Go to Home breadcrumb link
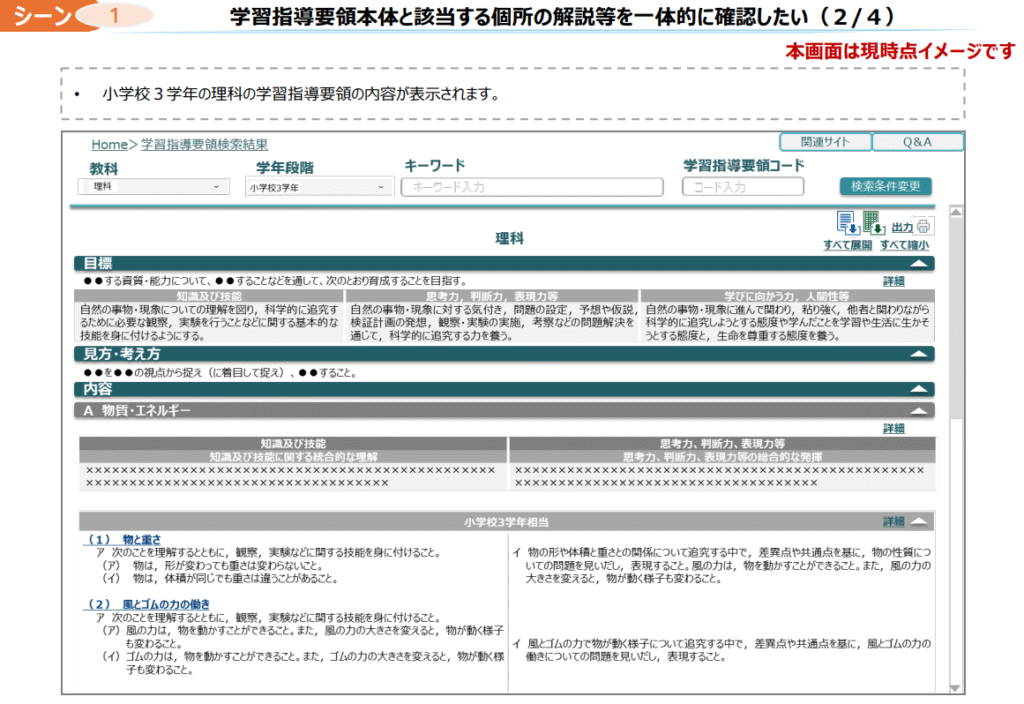Image resolution: width=1024 pixels, height=704 pixels. click(109, 145)
